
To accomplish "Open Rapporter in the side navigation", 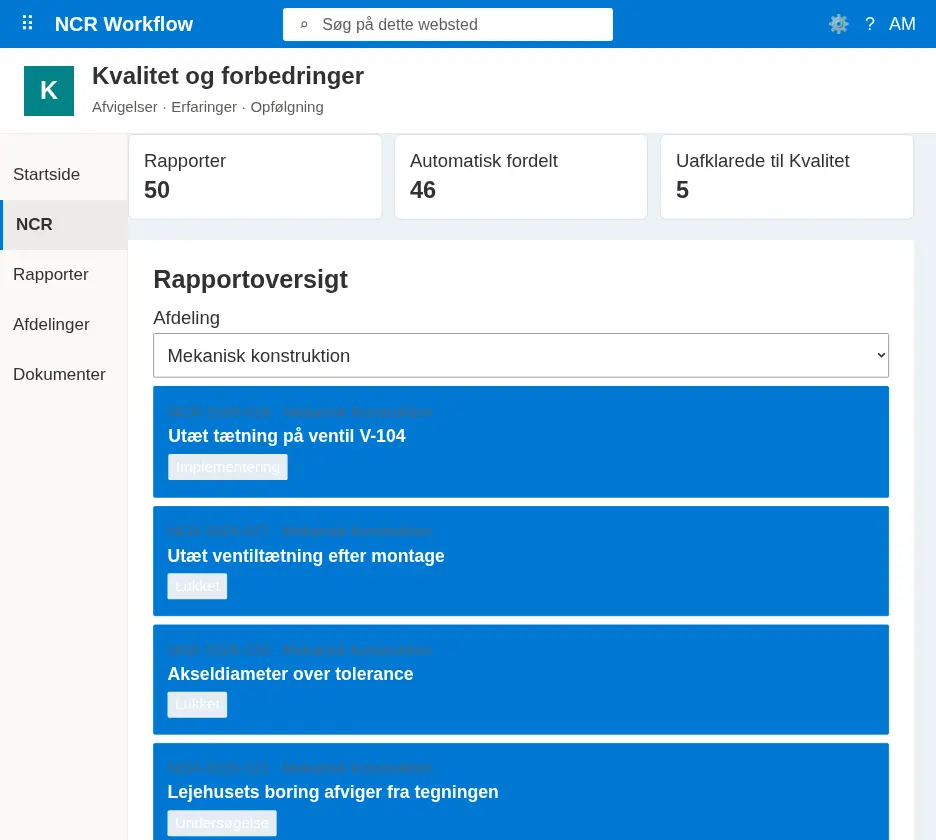I will [x=64, y=275].
